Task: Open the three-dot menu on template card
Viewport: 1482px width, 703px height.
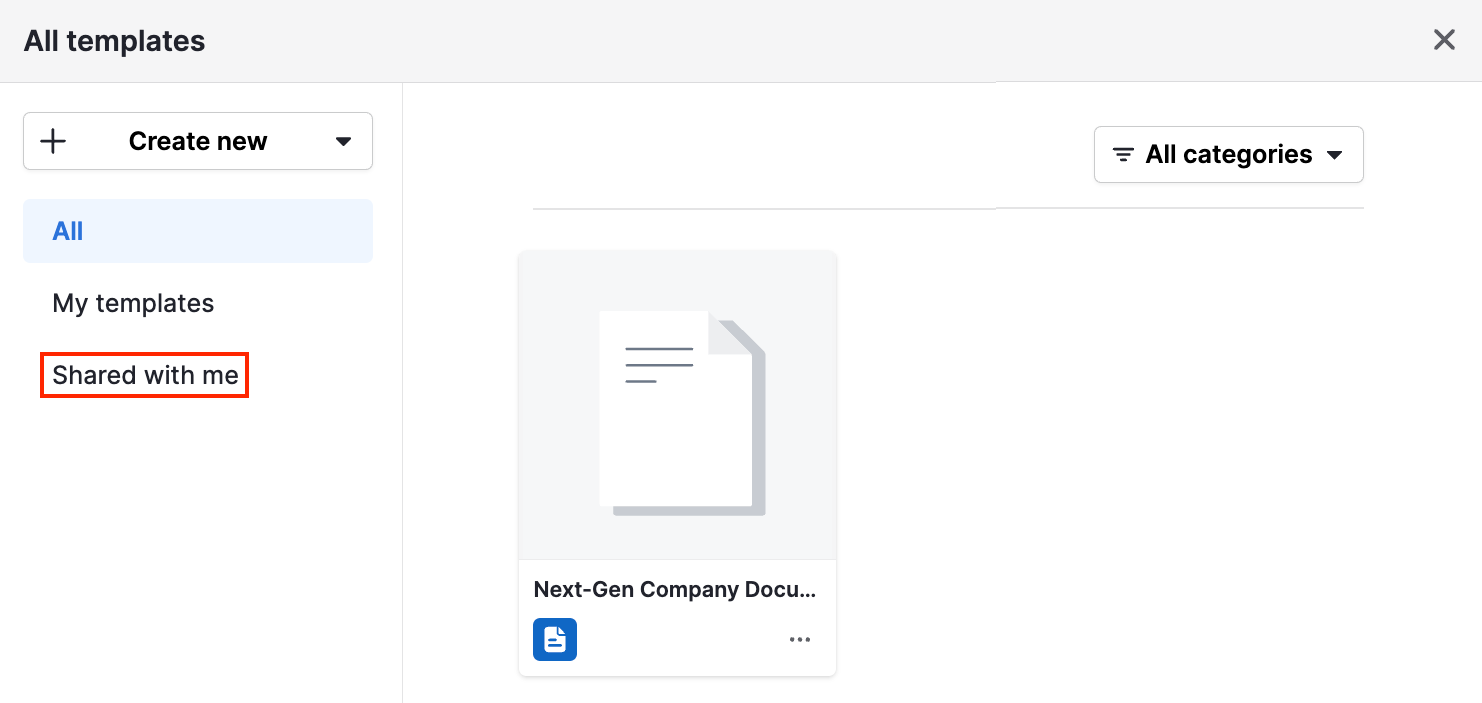Action: [x=800, y=640]
